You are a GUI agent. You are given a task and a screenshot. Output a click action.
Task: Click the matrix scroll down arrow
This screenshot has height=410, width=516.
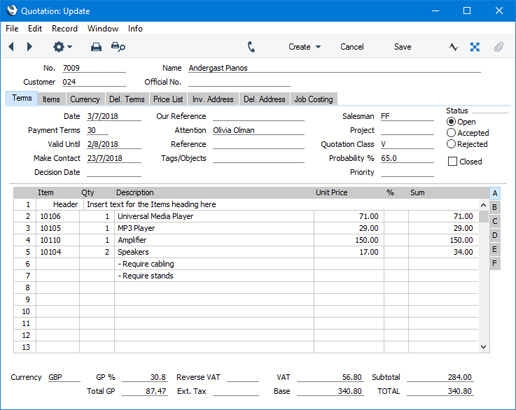click(x=483, y=347)
